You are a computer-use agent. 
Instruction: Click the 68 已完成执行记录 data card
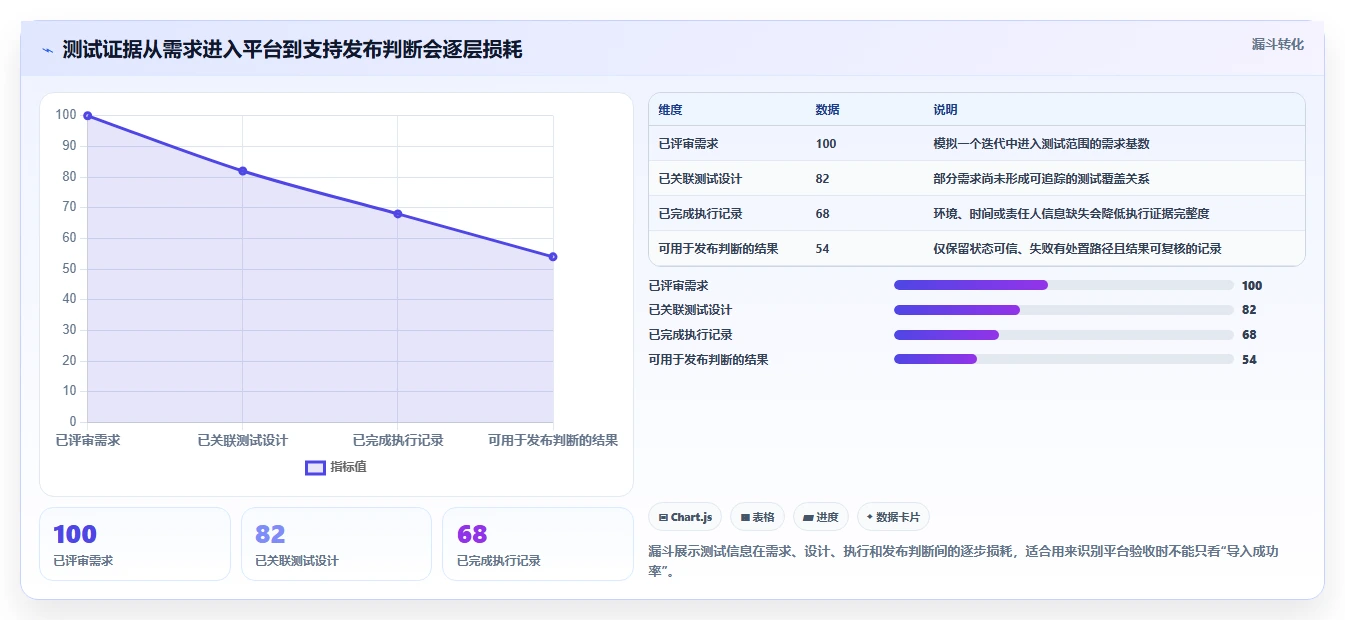538,544
